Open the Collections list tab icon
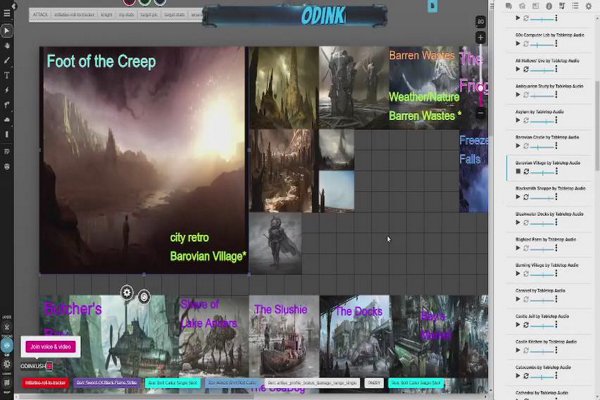 575,6
